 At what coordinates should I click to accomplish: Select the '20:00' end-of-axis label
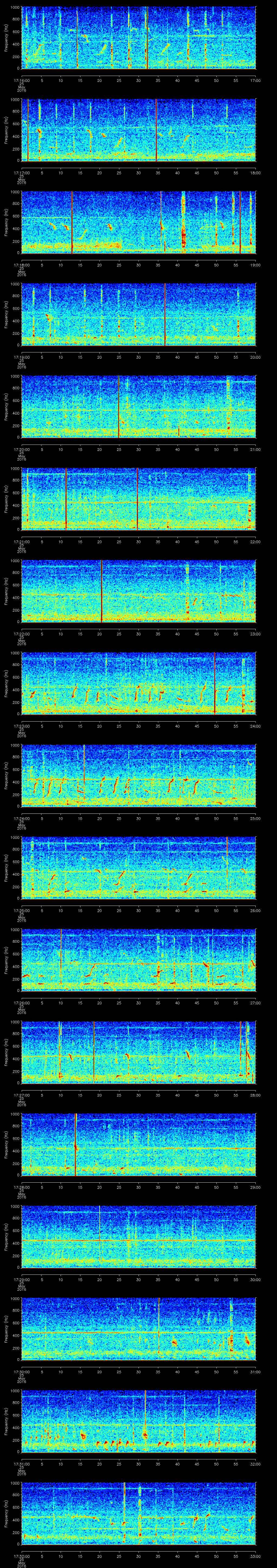click(255, 357)
